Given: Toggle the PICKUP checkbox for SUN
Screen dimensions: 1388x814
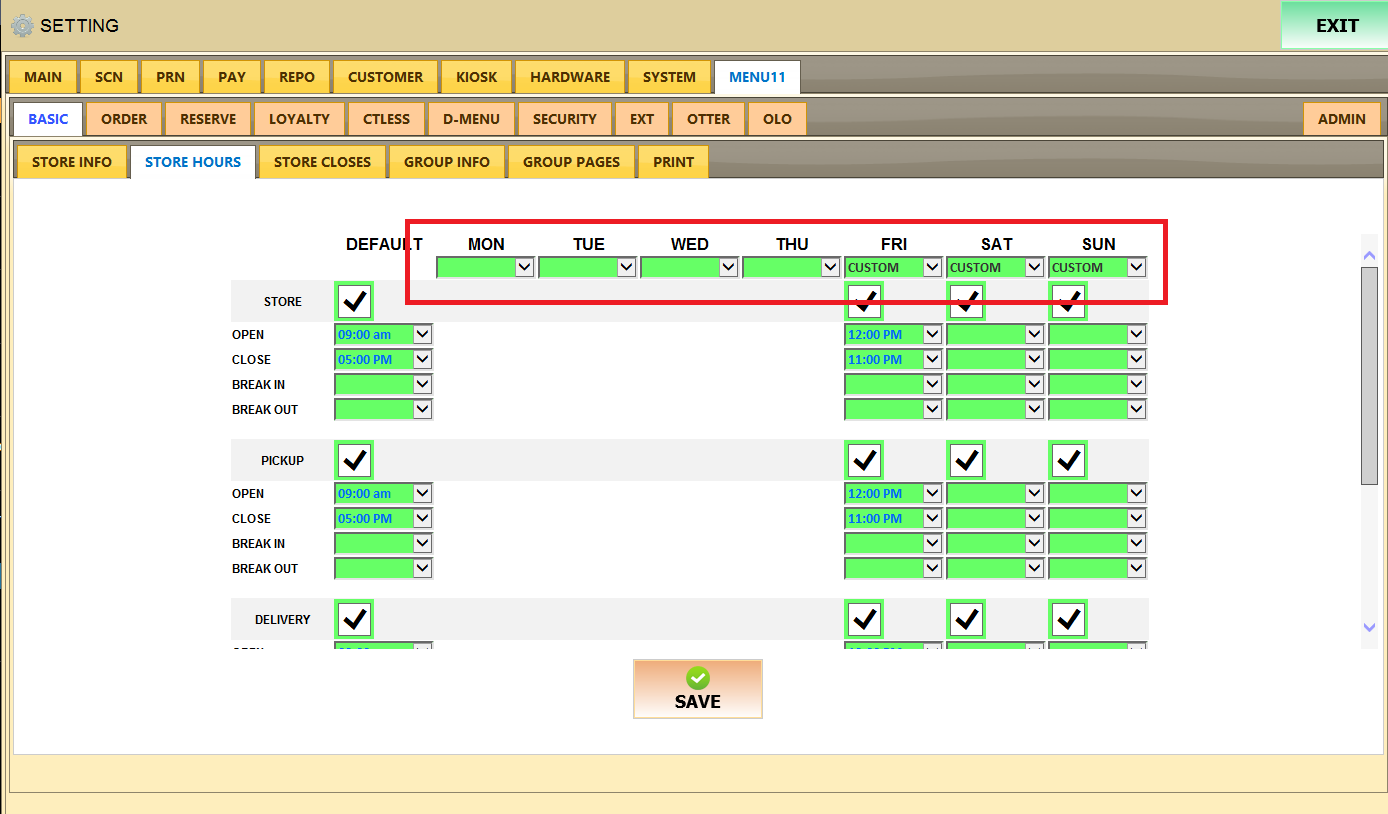Looking at the screenshot, I should pyautogui.click(x=1069, y=460).
